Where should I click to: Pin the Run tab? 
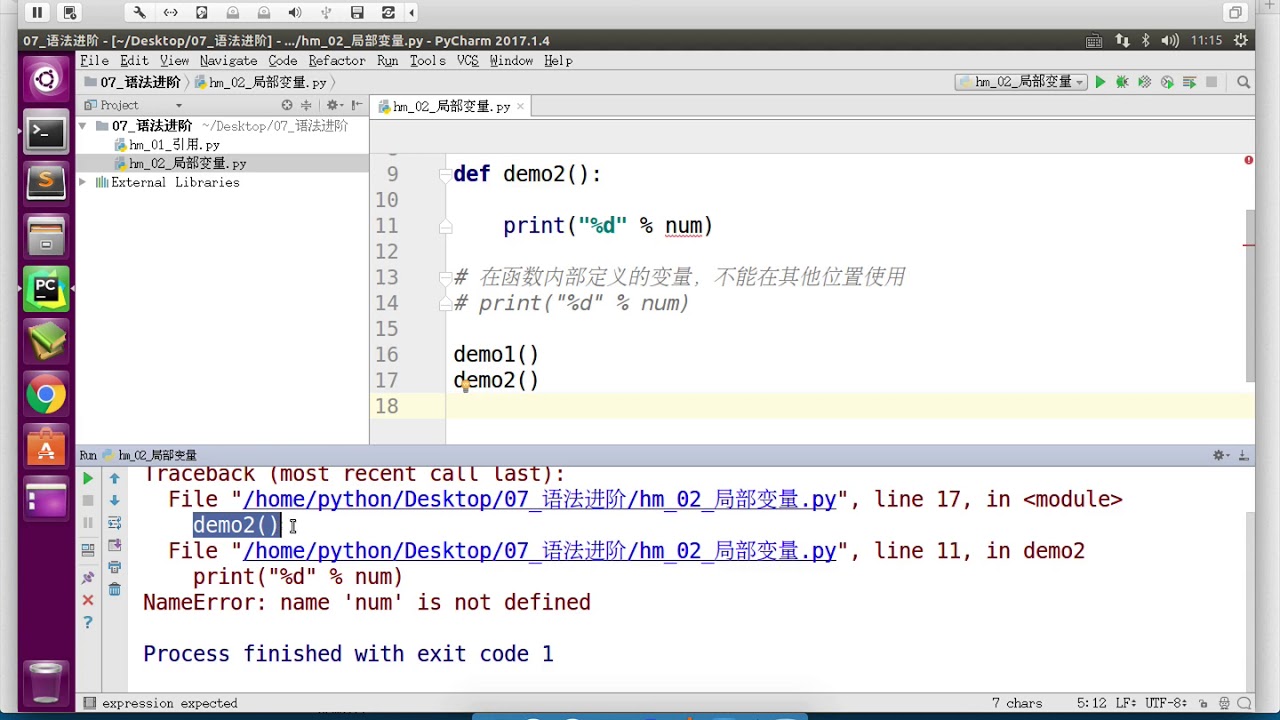click(x=88, y=577)
